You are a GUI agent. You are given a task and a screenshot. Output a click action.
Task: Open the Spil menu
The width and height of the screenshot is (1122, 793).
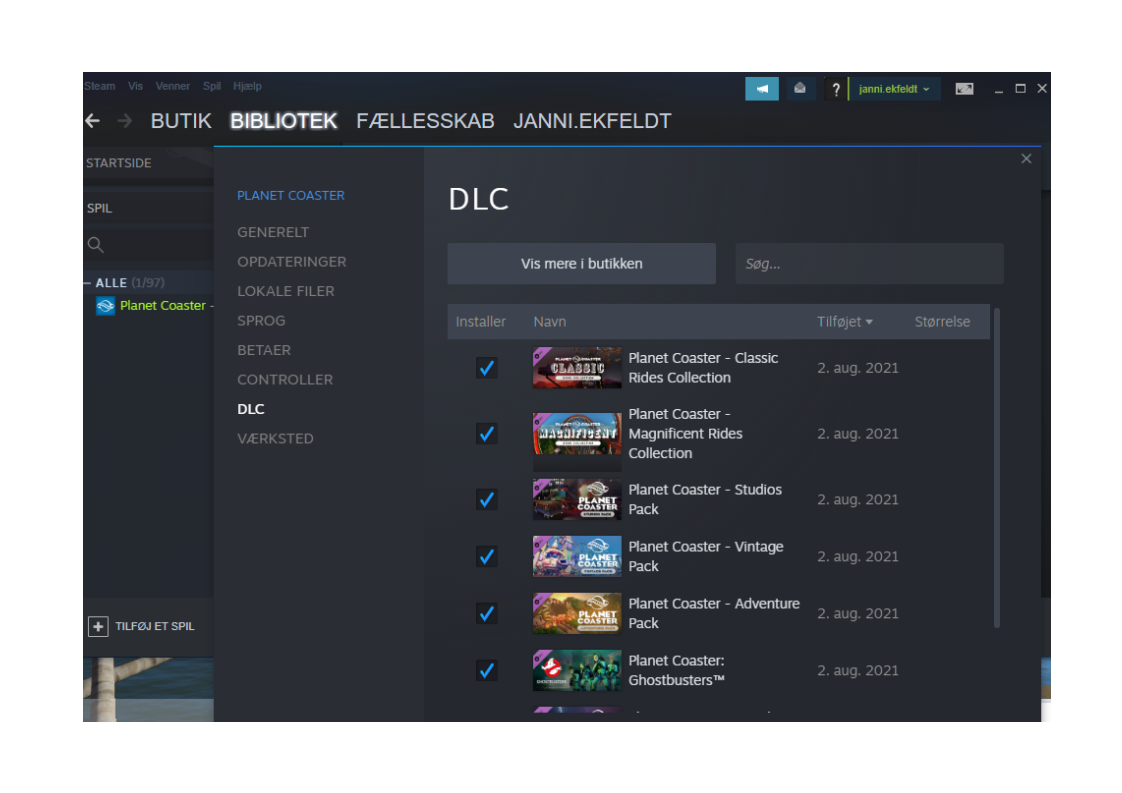(212, 86)
